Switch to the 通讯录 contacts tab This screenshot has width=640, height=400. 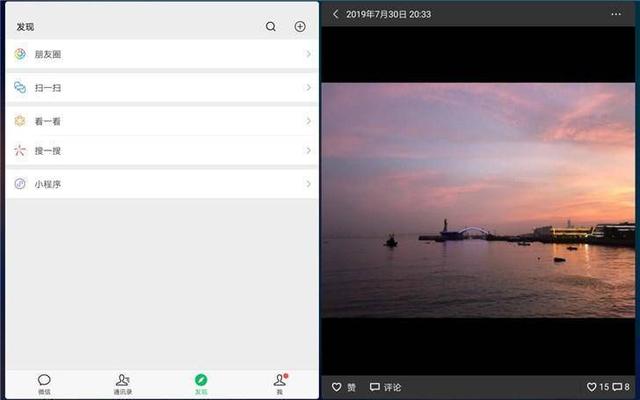[122, 384]
